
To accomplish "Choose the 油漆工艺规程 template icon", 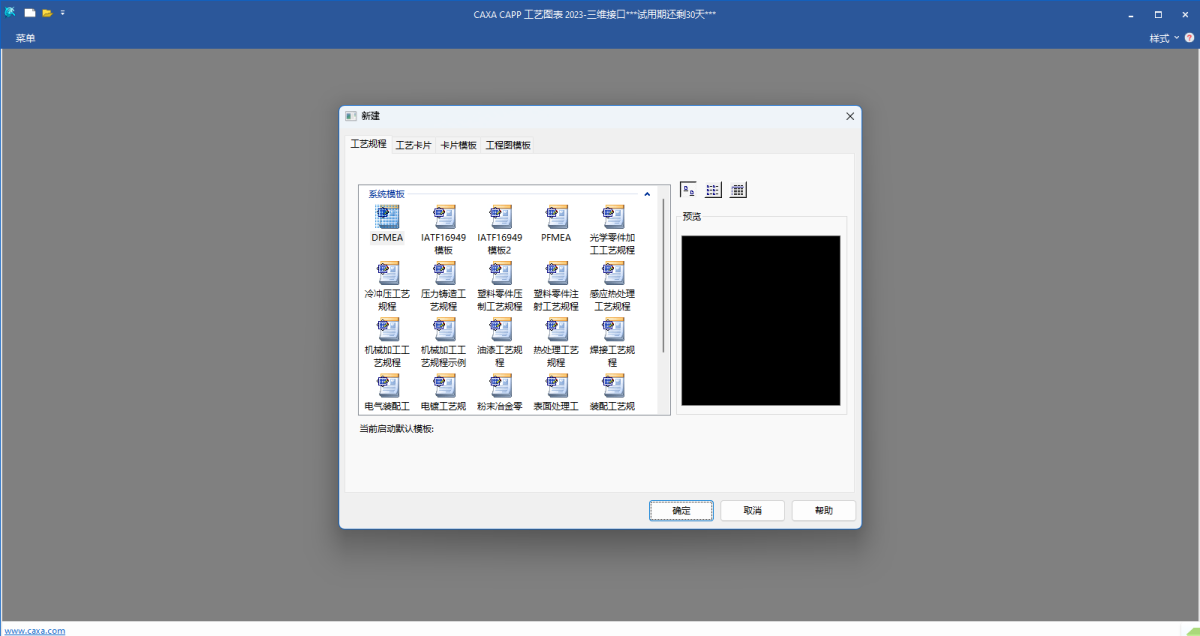I will pyautogui.click(x=500, y=329).
